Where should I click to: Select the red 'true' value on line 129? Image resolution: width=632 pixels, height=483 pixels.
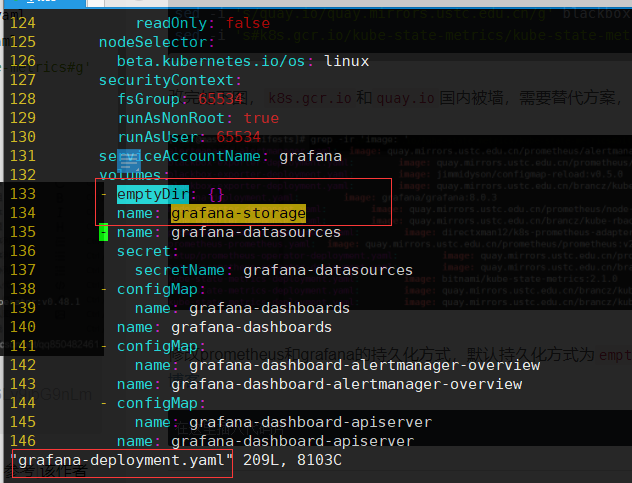(261, 118)
